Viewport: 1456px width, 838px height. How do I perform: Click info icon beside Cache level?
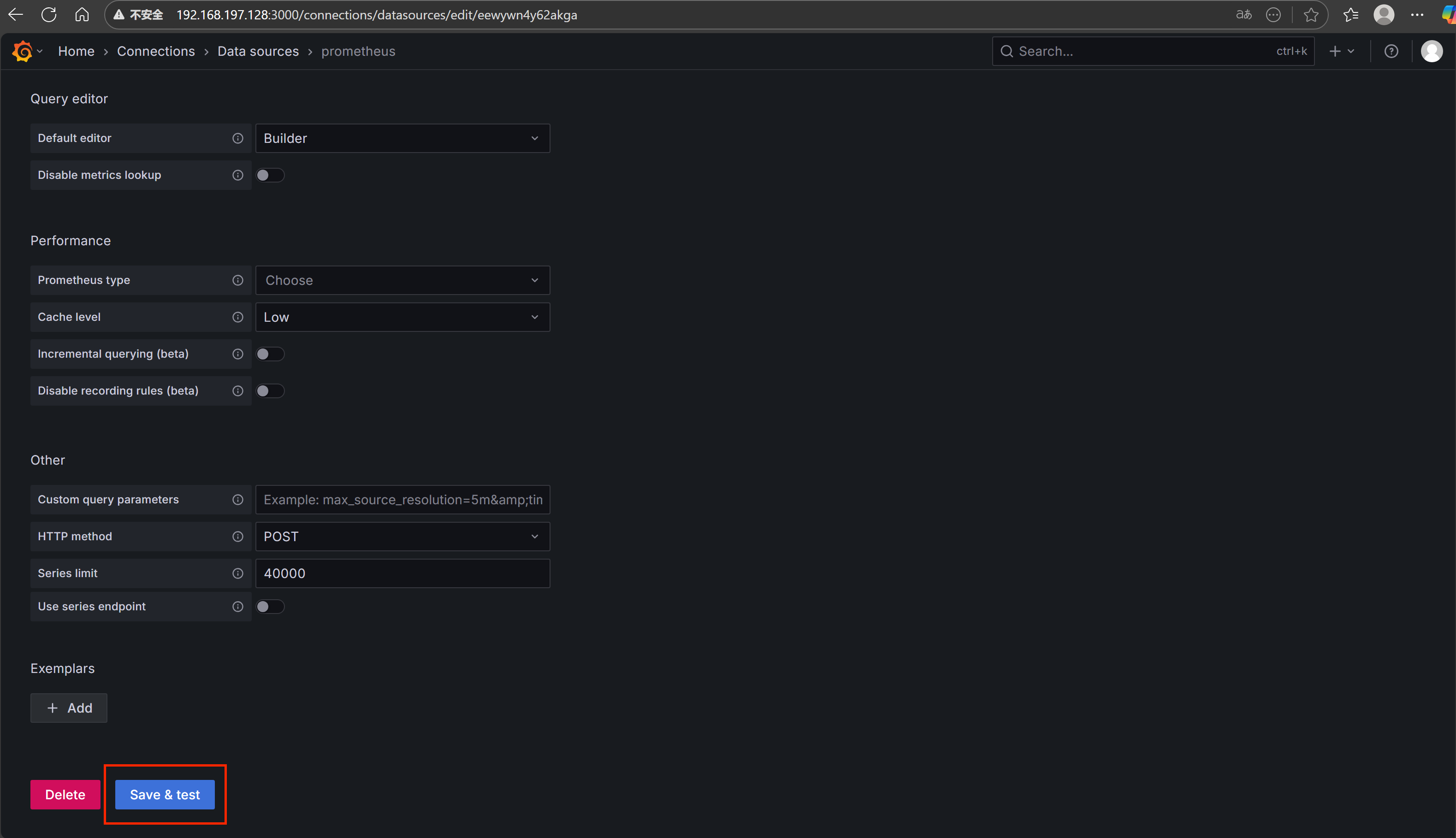click(238, 317)
